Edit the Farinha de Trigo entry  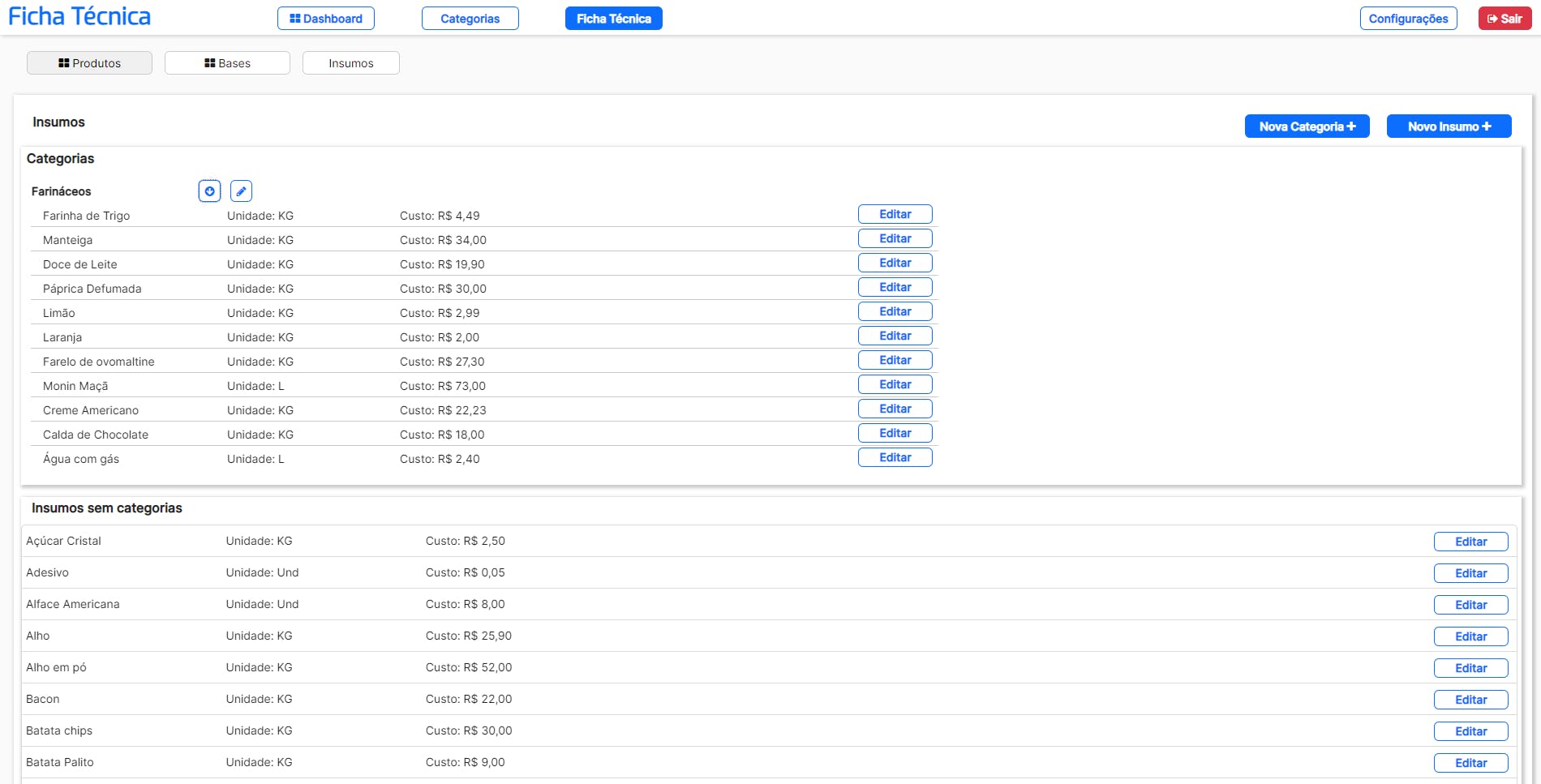[x=895, y=215]
